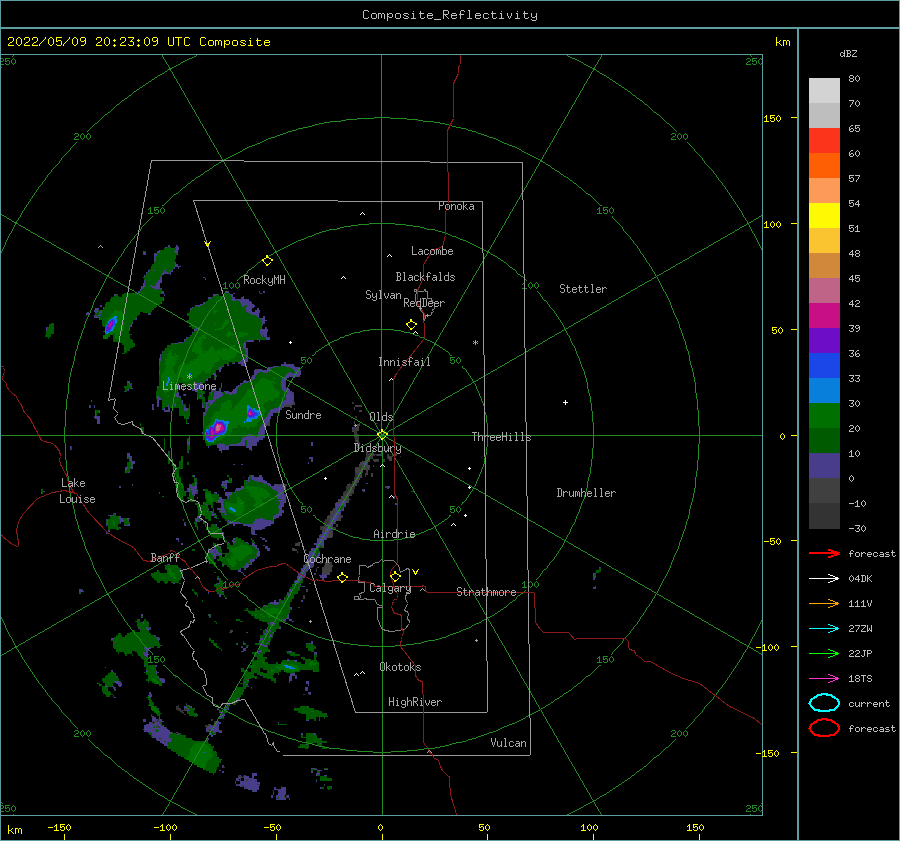This screenshot has width=900, height=841.
Task: Click the magenta storm core southwest of Sundre
Action: 218,428
